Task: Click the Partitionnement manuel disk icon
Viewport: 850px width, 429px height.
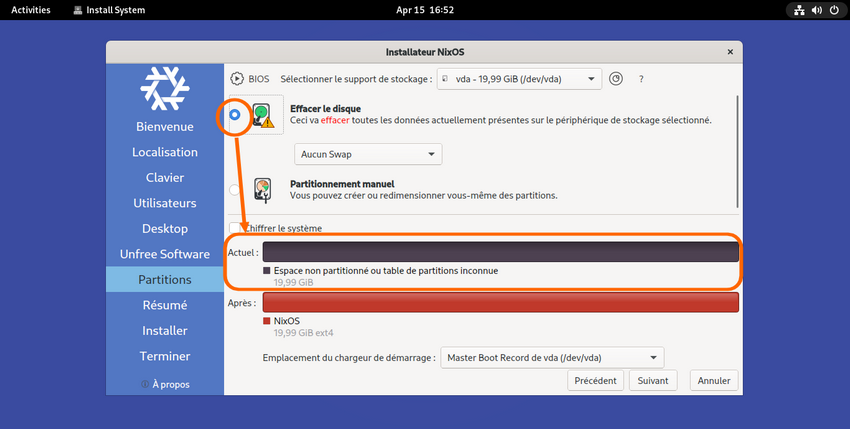Action: click(x=262, y=189)
